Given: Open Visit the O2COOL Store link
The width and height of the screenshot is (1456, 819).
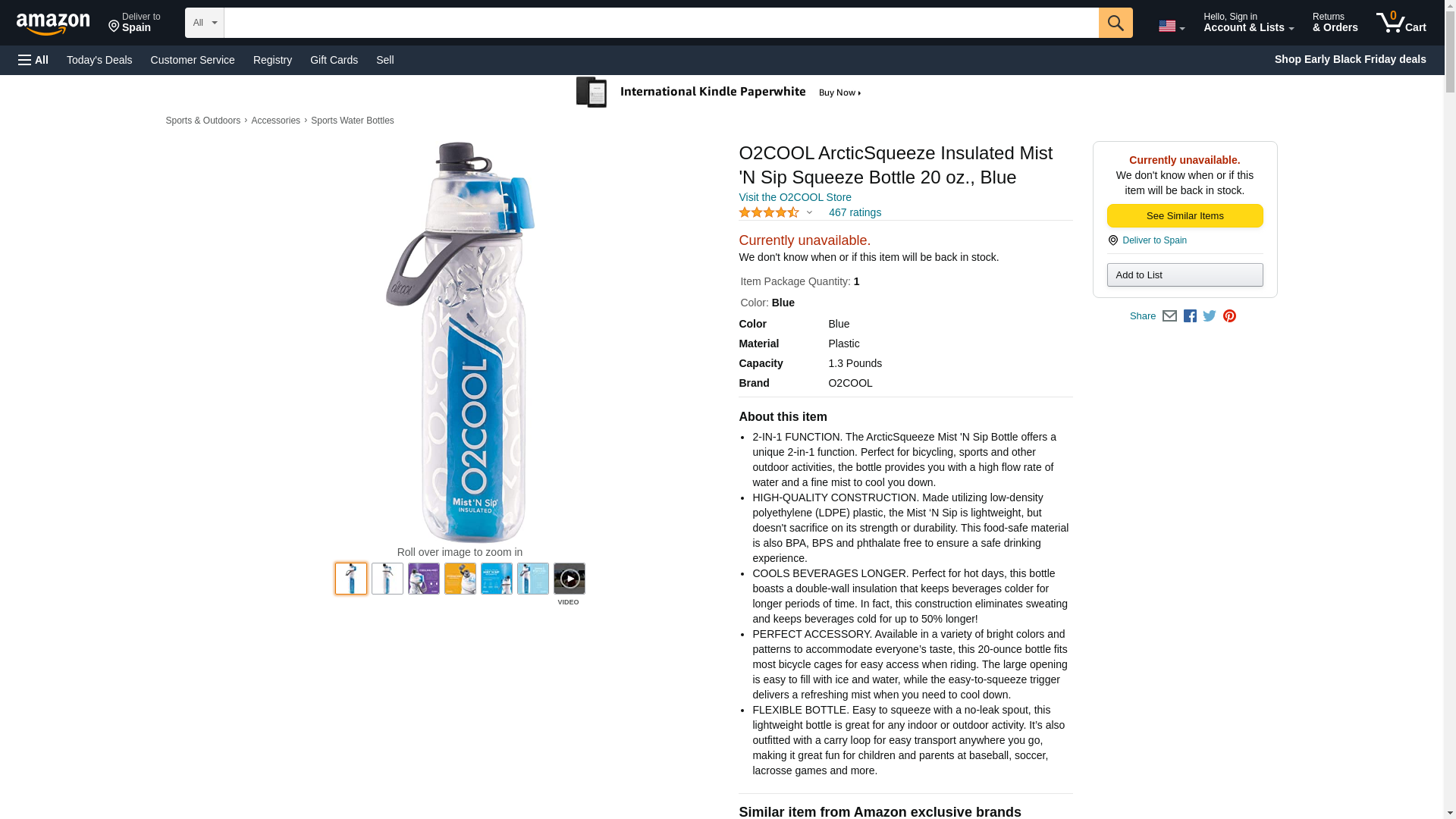Looking at the screenshot, I should [795, 197].
